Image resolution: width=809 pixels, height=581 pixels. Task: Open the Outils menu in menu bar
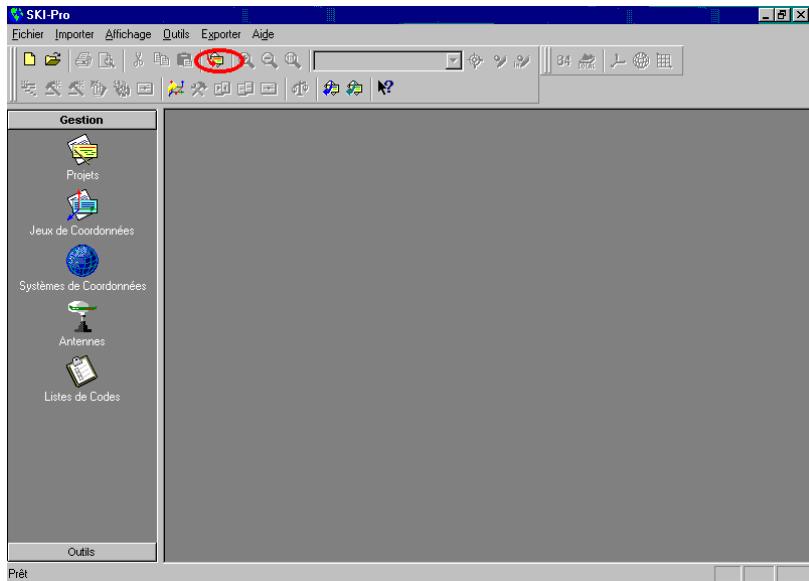point(176,34)
